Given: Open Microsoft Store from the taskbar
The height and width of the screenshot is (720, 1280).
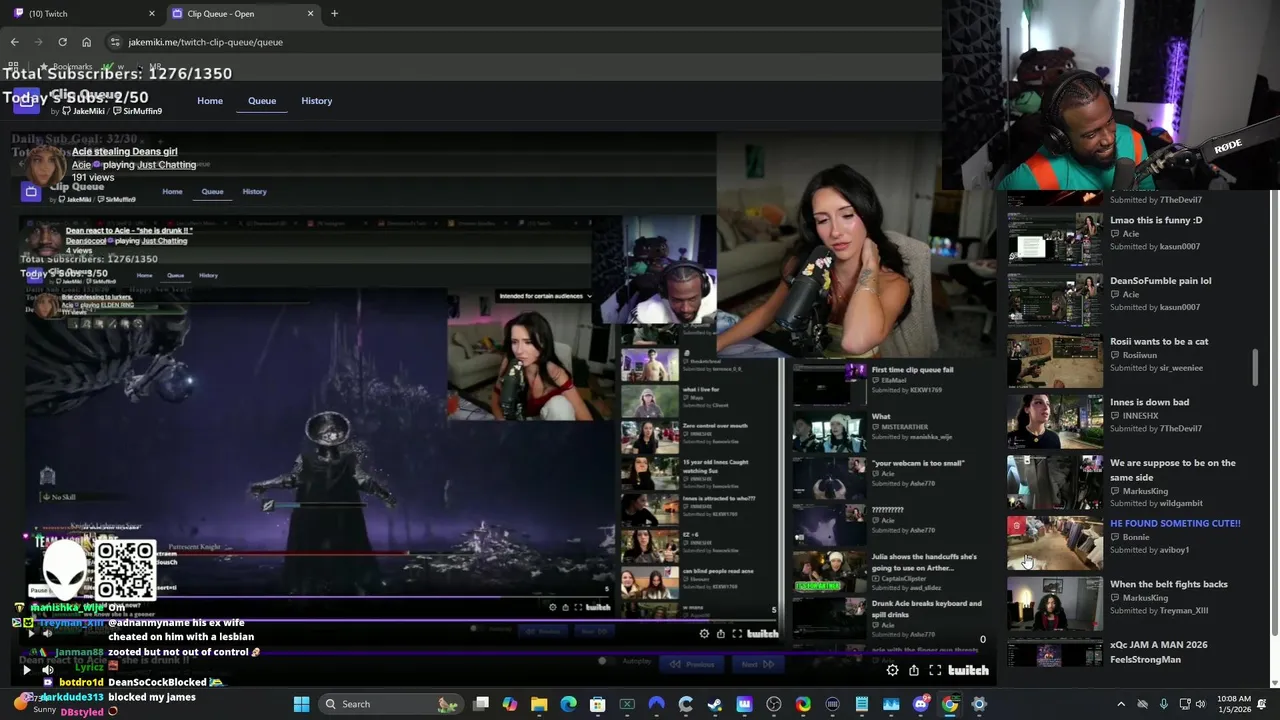Looking at the screenshot, I should click(597, 704).
